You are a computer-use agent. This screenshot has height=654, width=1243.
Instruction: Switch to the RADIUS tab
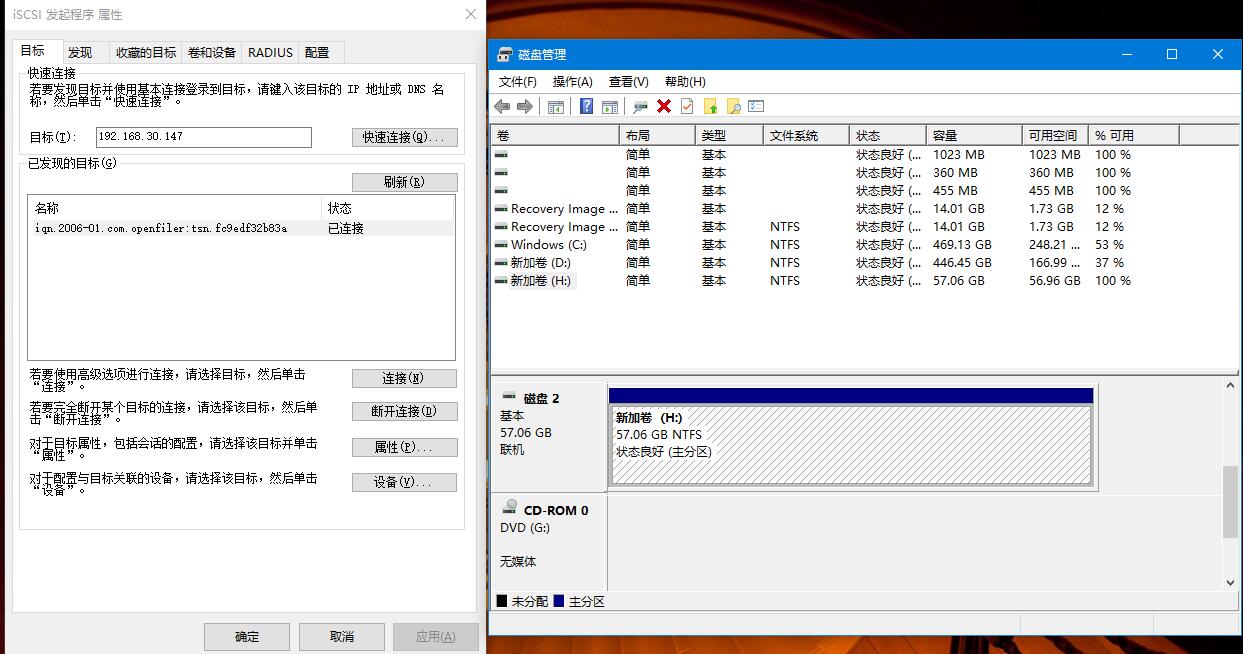click(271, 52)
